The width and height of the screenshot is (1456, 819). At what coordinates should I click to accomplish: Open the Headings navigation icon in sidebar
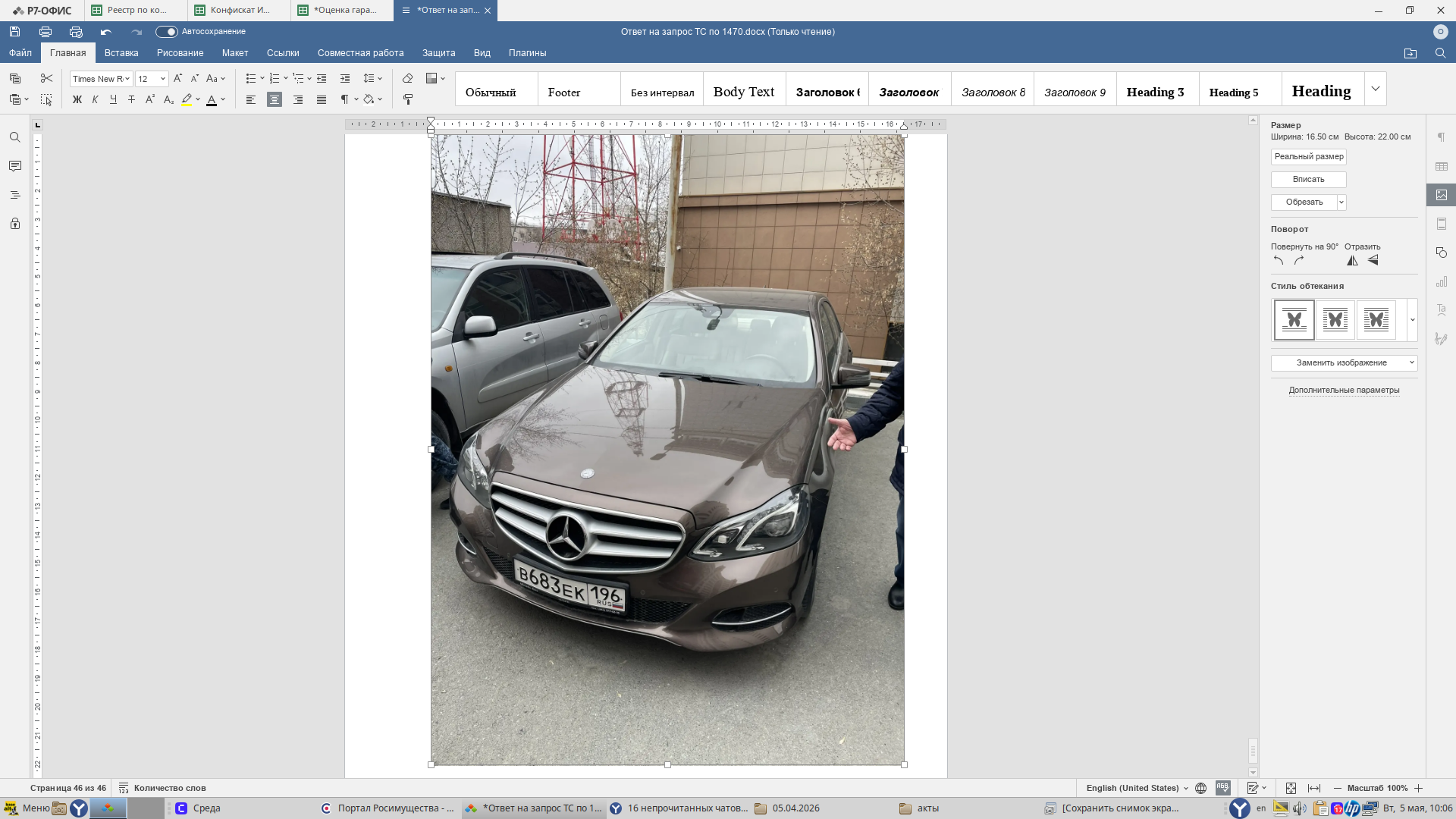15,195
